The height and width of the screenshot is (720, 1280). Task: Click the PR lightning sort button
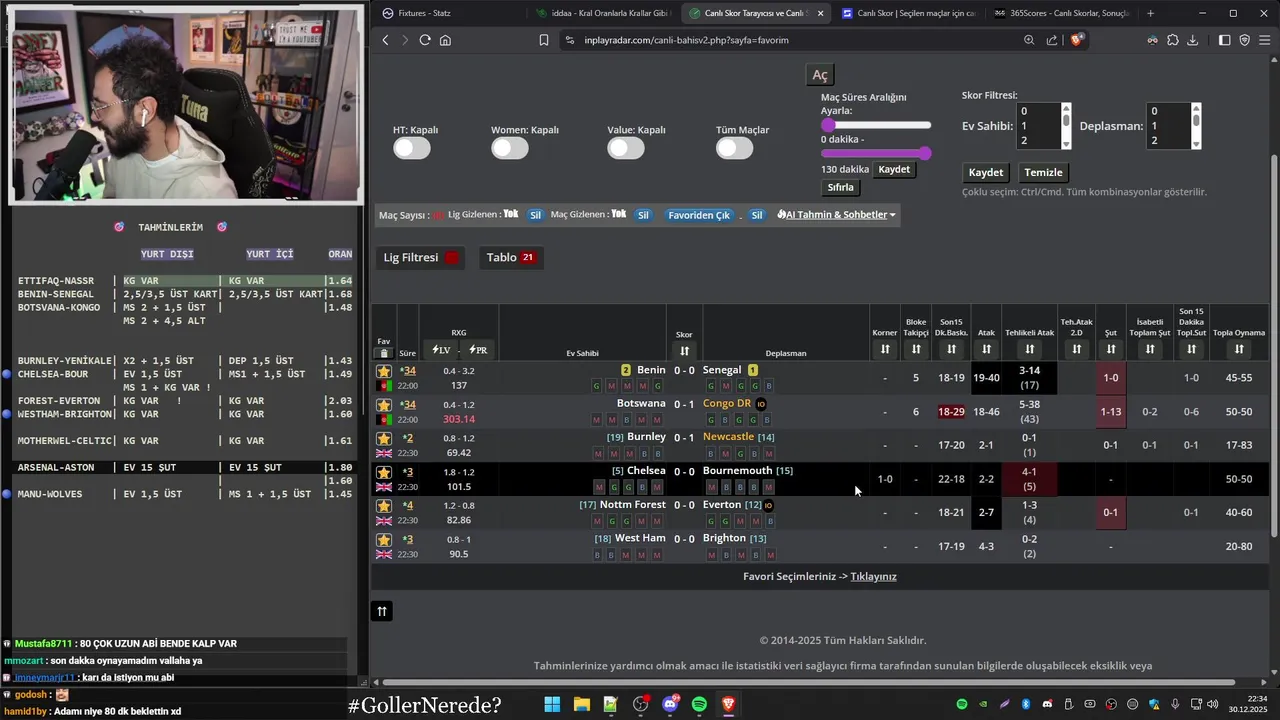coord(478,349)
